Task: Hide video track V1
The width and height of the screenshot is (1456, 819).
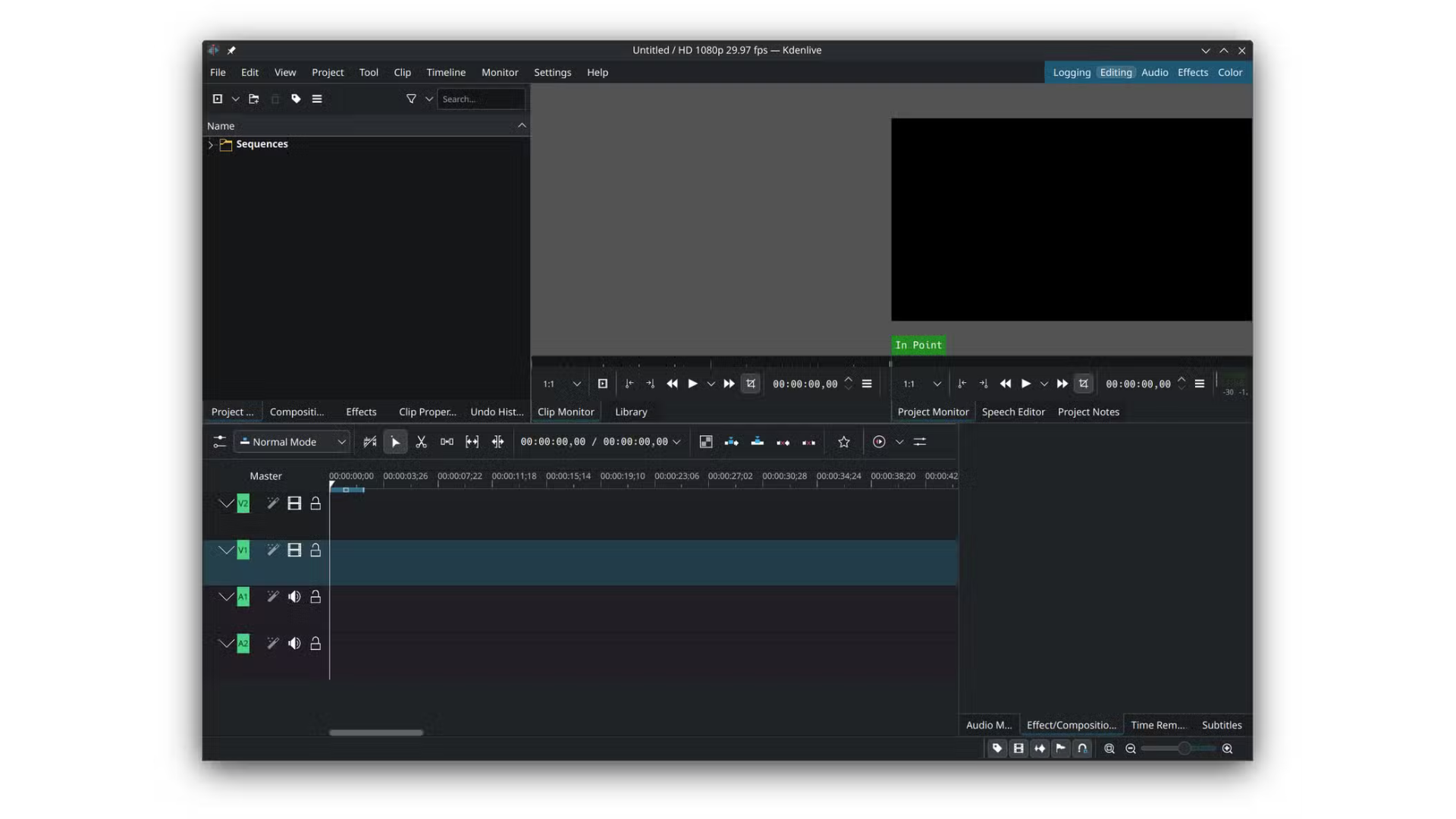Action: pyautogui.click(x=294, y=551)
